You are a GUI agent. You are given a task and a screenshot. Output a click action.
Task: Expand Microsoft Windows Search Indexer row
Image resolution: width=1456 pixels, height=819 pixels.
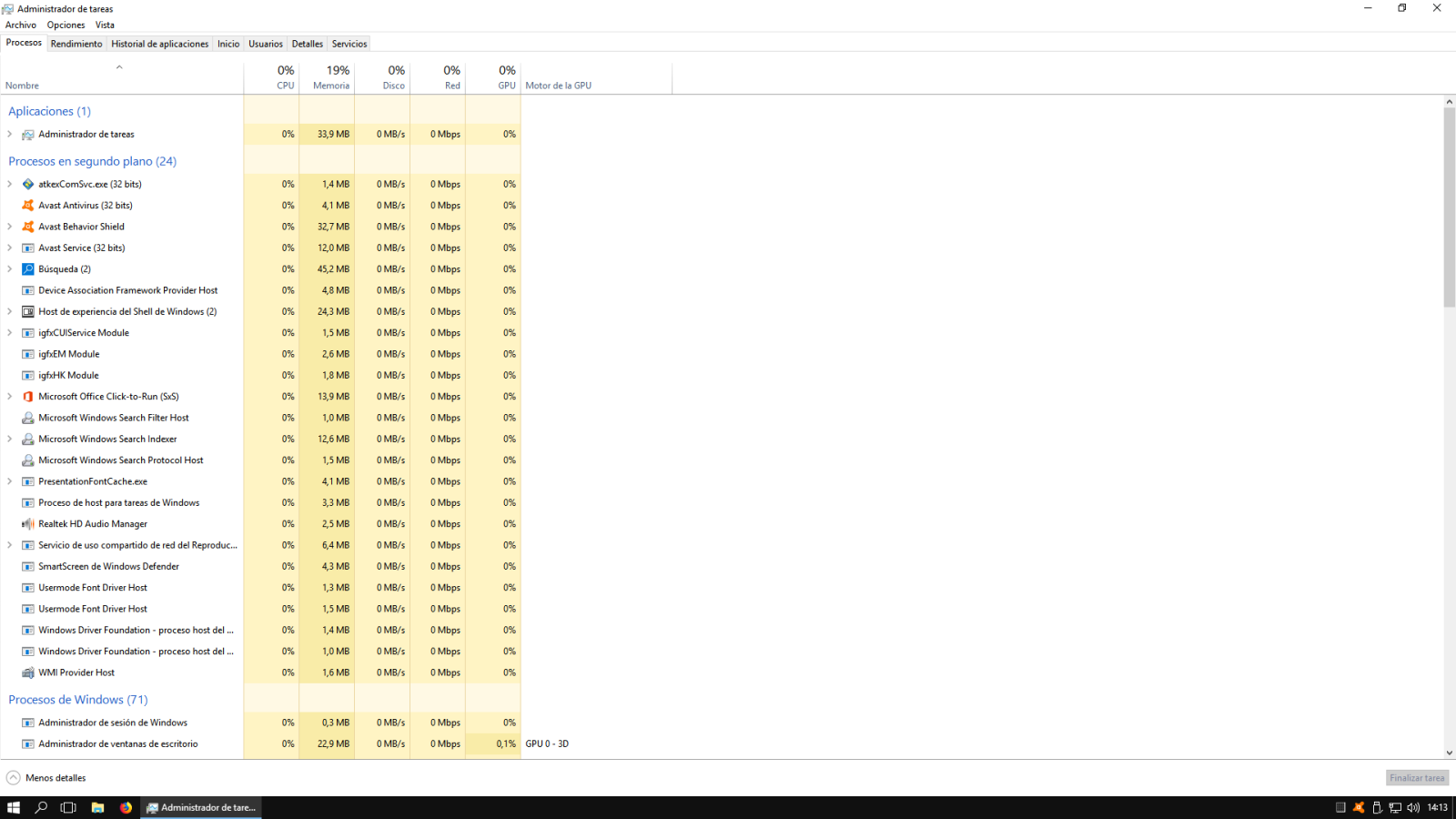10,440
